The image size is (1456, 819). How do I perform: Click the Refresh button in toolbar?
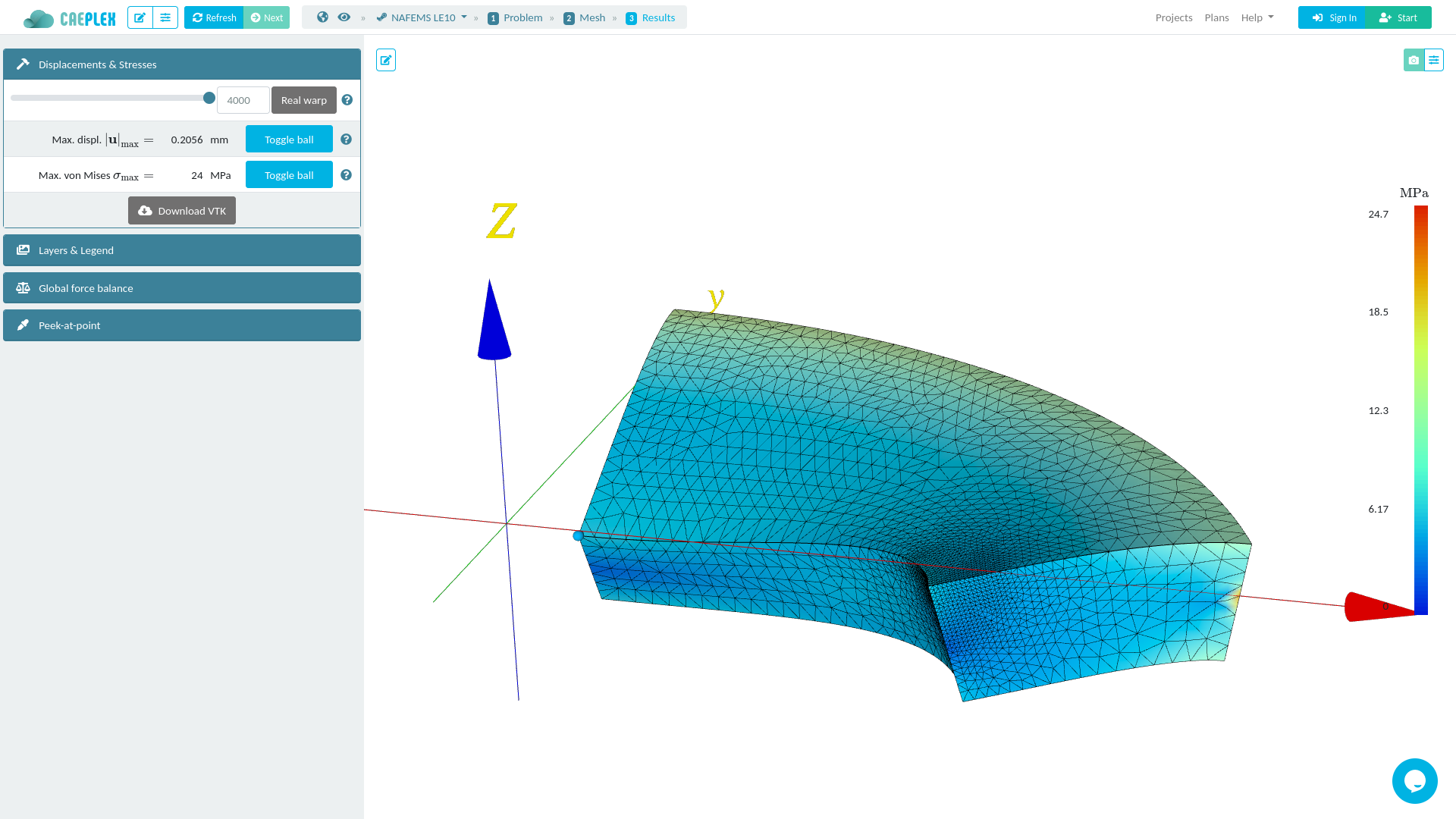(x=213, y=17)
